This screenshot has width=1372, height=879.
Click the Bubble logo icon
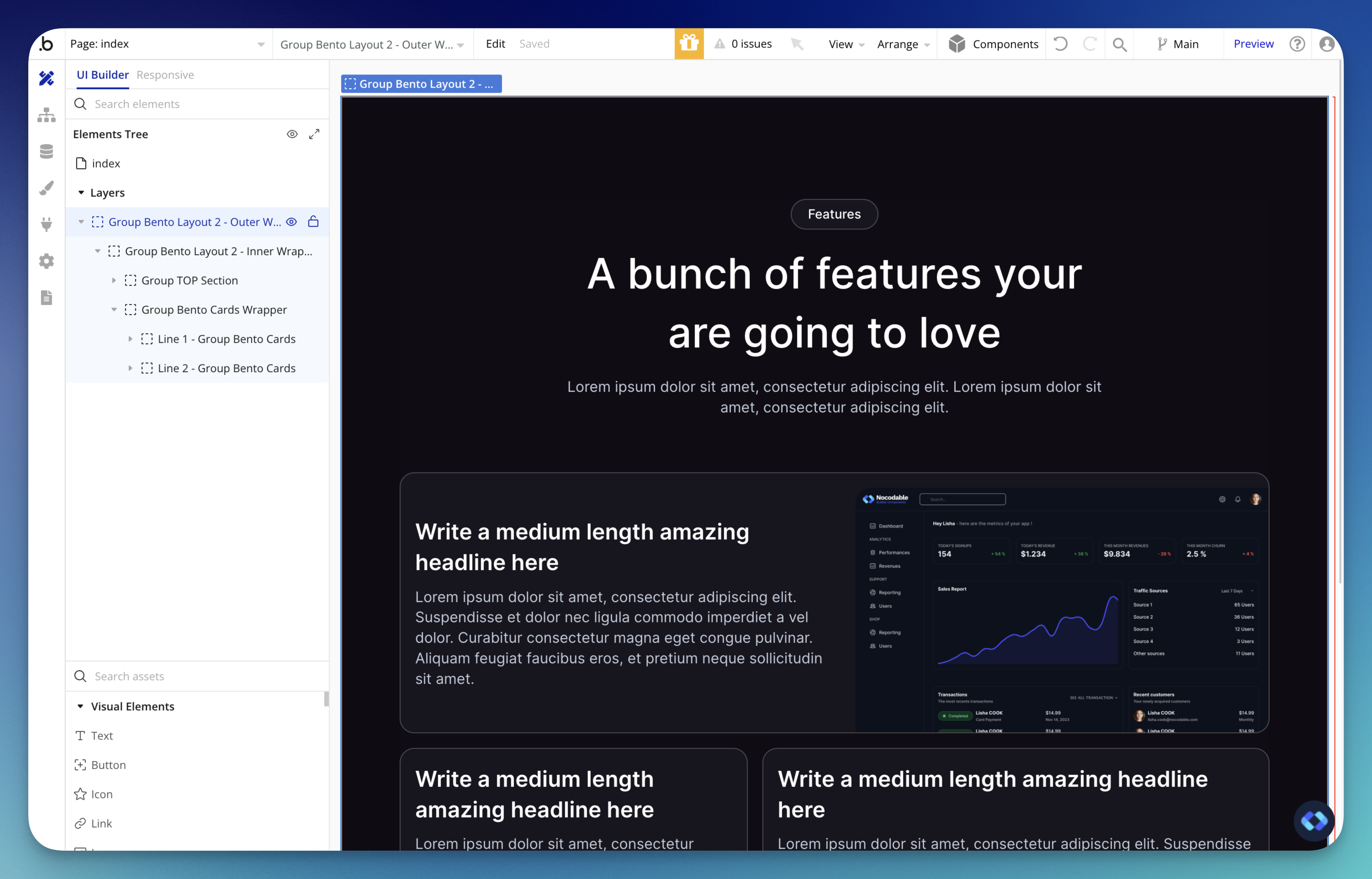(x=47, y=44)
